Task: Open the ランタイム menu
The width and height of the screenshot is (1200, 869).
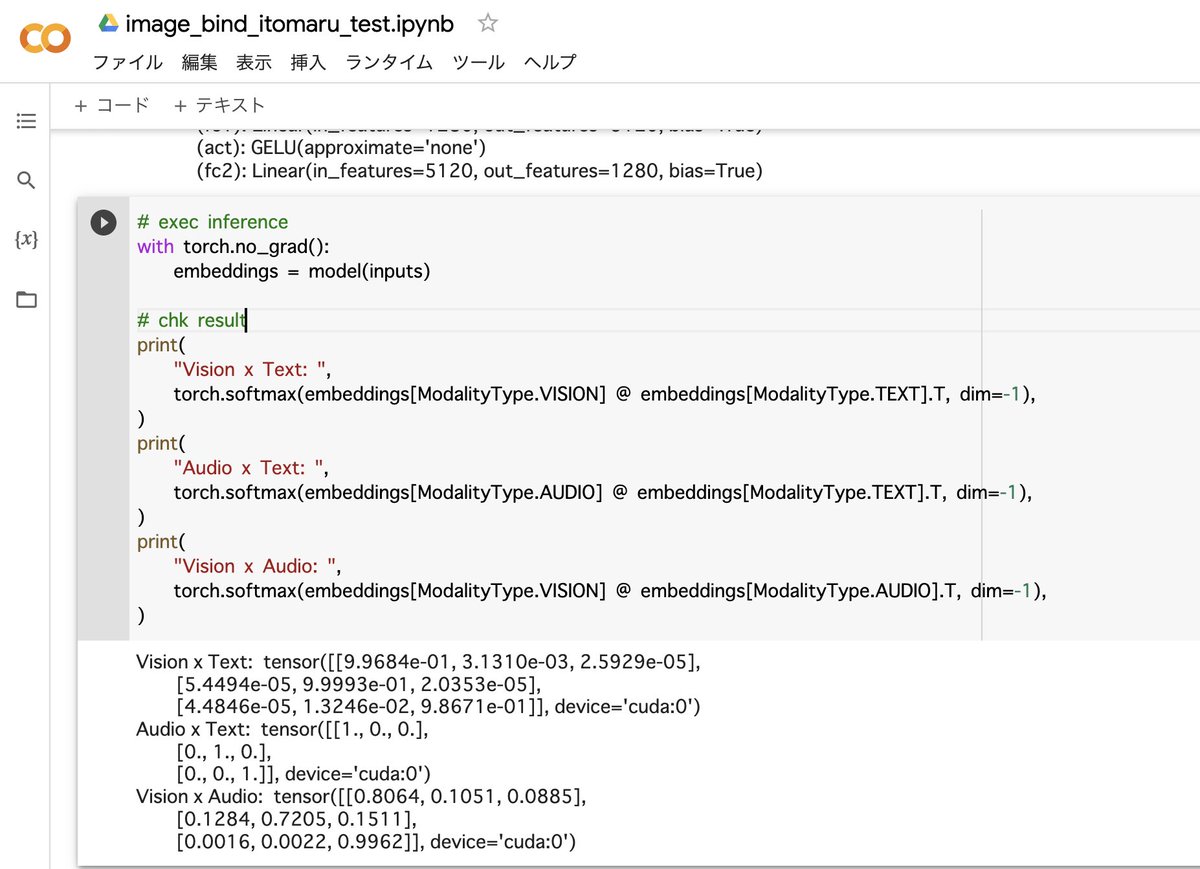Action: tap(389, 62)
